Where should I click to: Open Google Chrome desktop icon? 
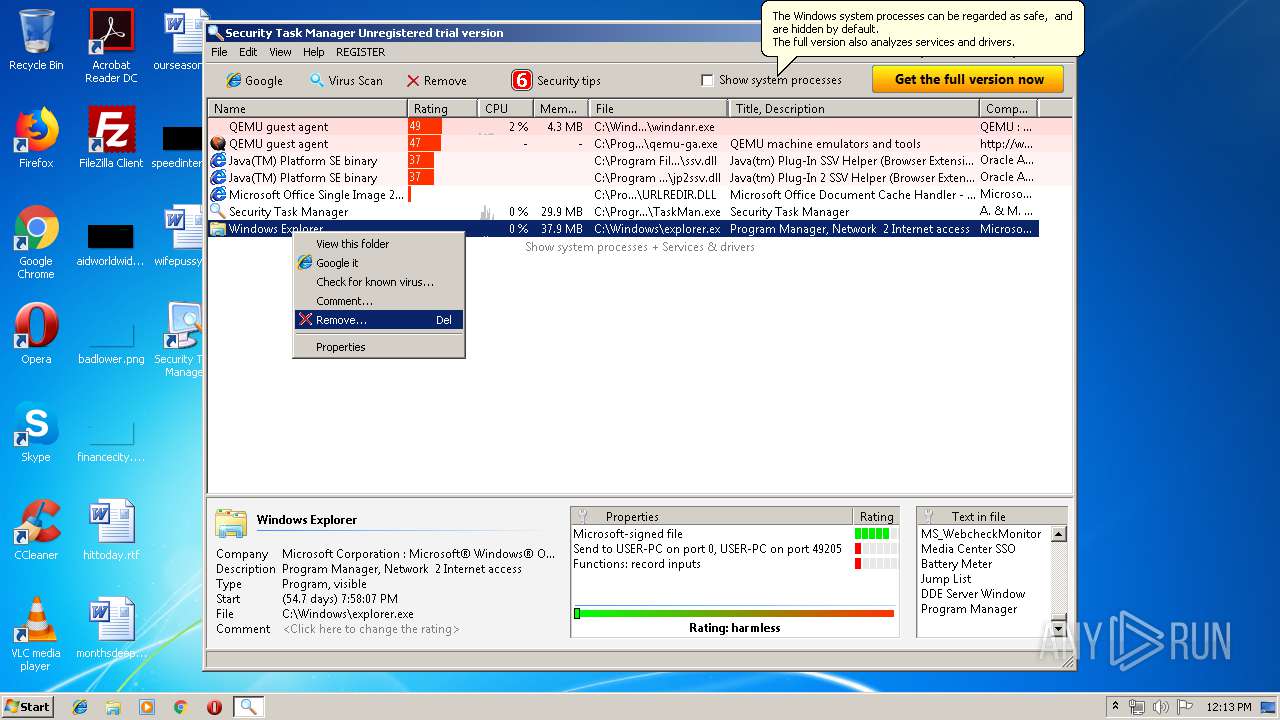pyautogui.click(x=36, y=242)
